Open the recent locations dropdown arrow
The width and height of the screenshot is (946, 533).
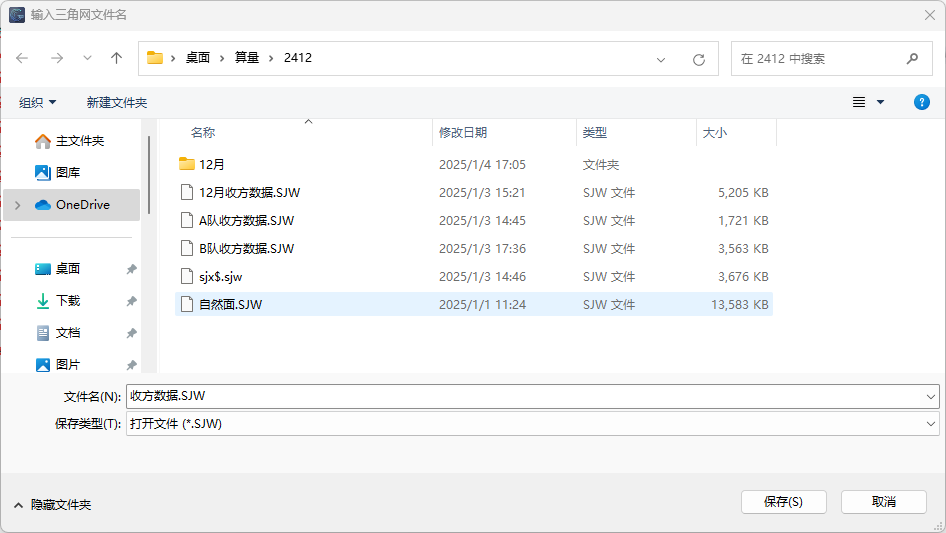tap(87, 59)
